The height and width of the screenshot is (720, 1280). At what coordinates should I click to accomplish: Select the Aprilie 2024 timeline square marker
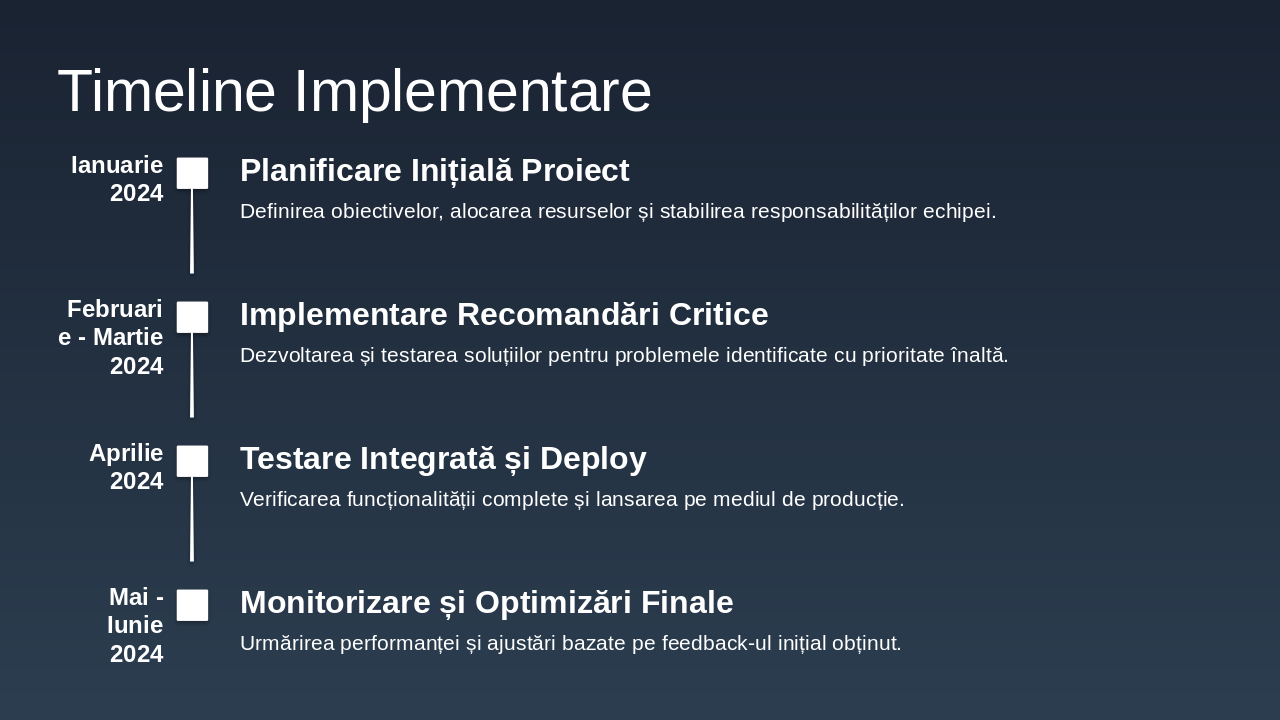pyautogui.click(x=193, y=461)
